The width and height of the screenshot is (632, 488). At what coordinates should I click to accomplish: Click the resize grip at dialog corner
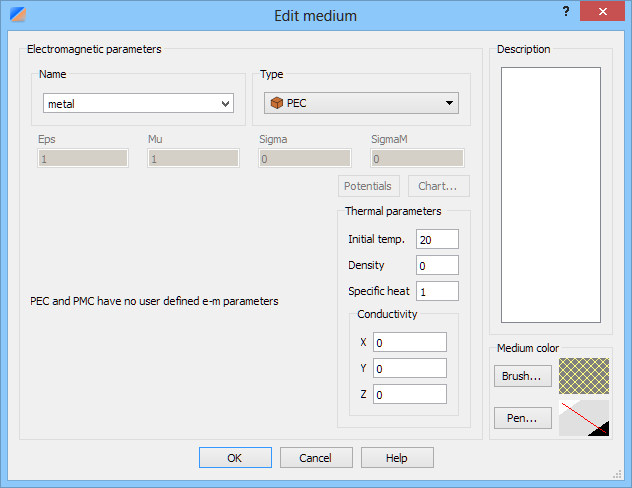(617, 474)
